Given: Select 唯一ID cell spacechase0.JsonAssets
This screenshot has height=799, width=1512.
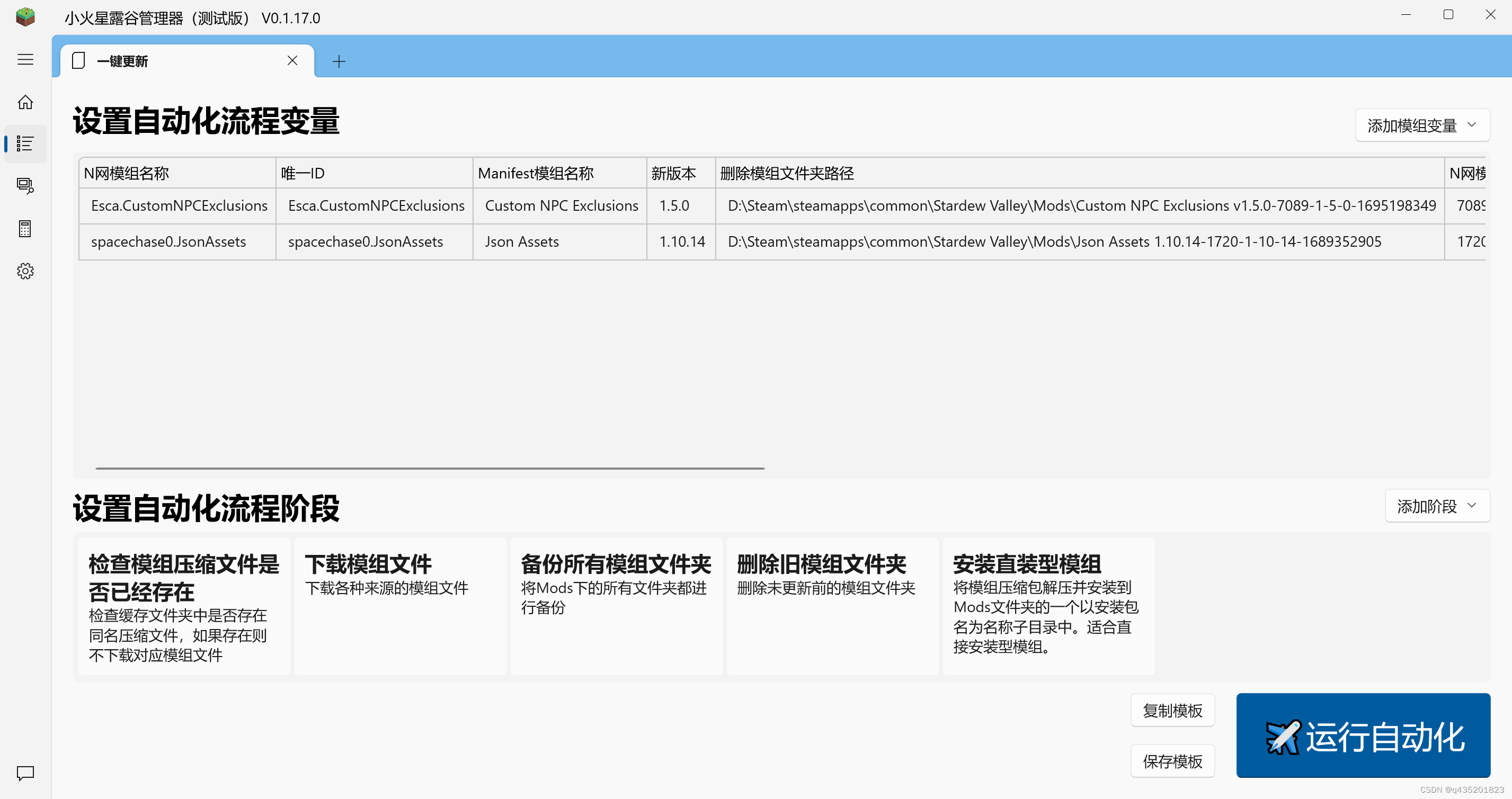Looking at the screenshot, I should pyautogui.click(x=375, y=241).
